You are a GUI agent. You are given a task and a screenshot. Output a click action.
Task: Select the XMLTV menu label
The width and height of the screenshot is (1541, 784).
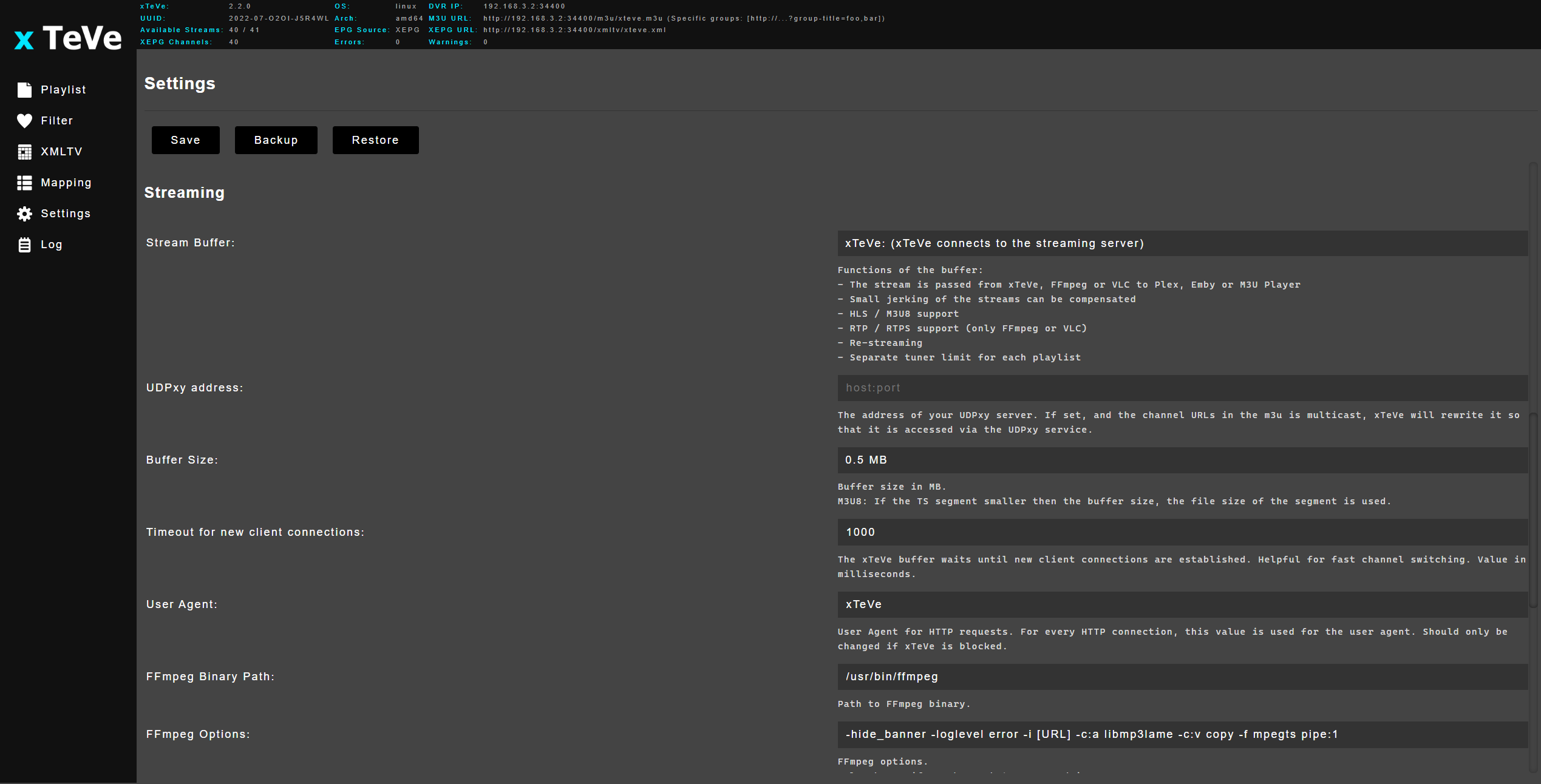click(61, 152)
